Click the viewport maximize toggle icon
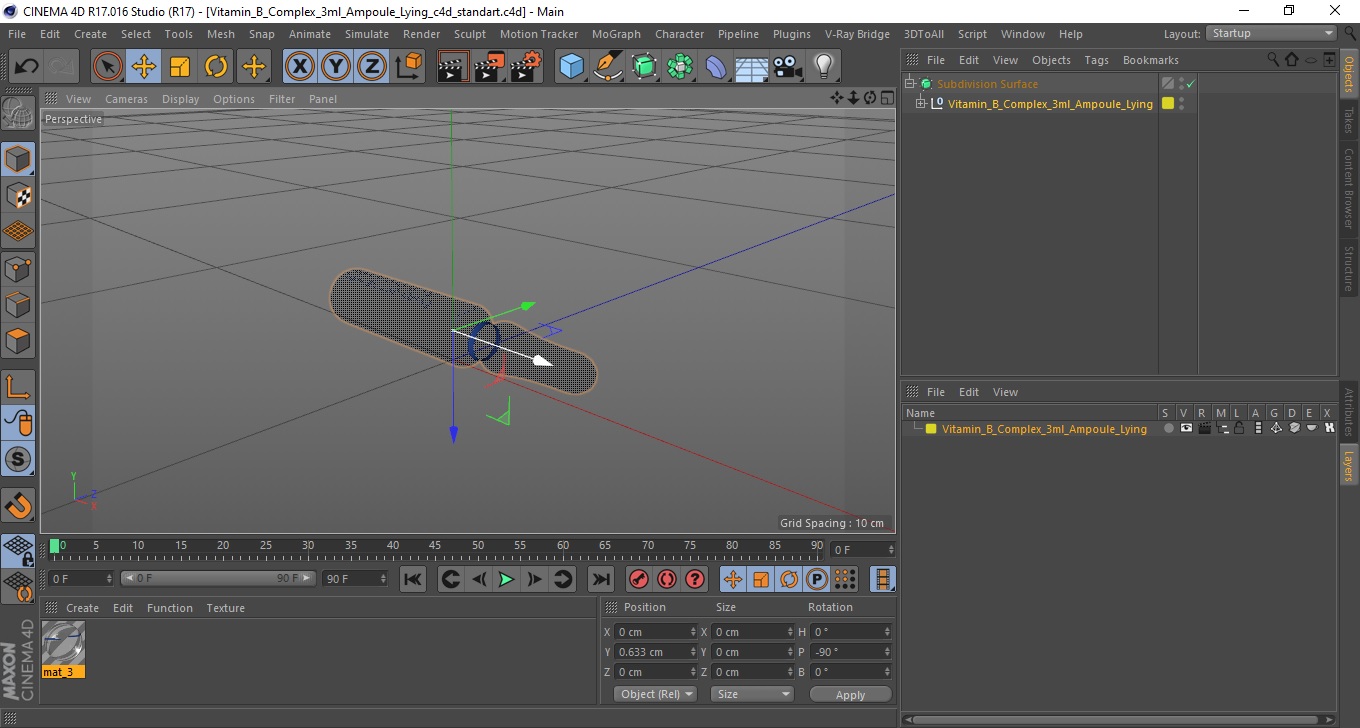Viewport: 1360px width, 728px height. [x=887, y=98]
